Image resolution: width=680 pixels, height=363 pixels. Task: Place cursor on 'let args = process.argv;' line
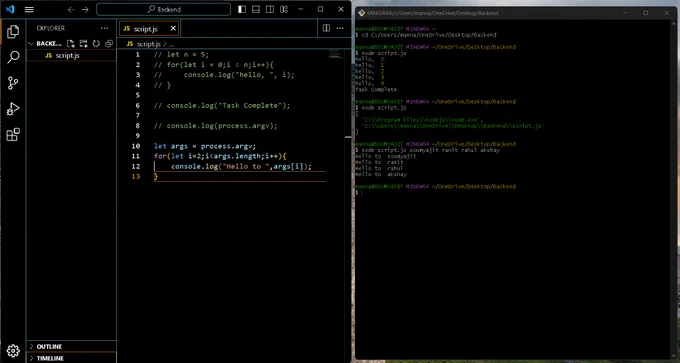[205, 146]
